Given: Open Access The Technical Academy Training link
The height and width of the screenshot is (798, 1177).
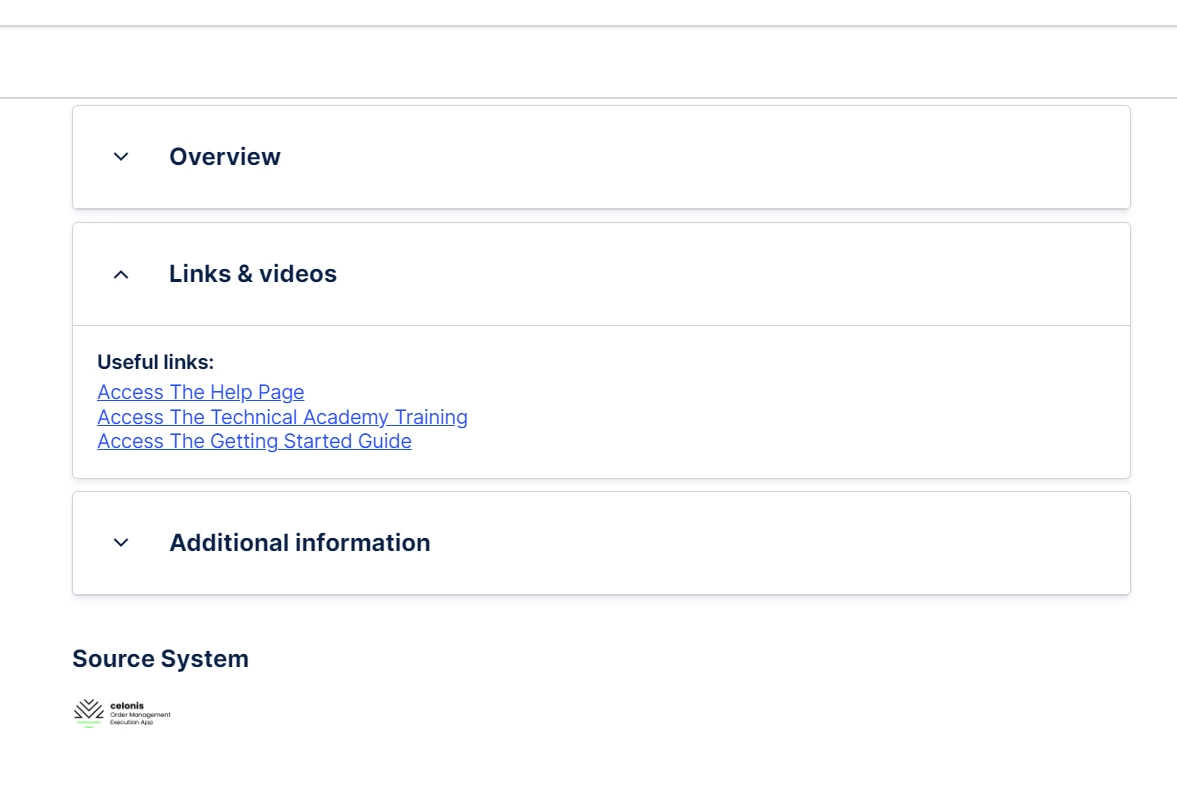Looking at the screenshot, I should click(282, 417).
